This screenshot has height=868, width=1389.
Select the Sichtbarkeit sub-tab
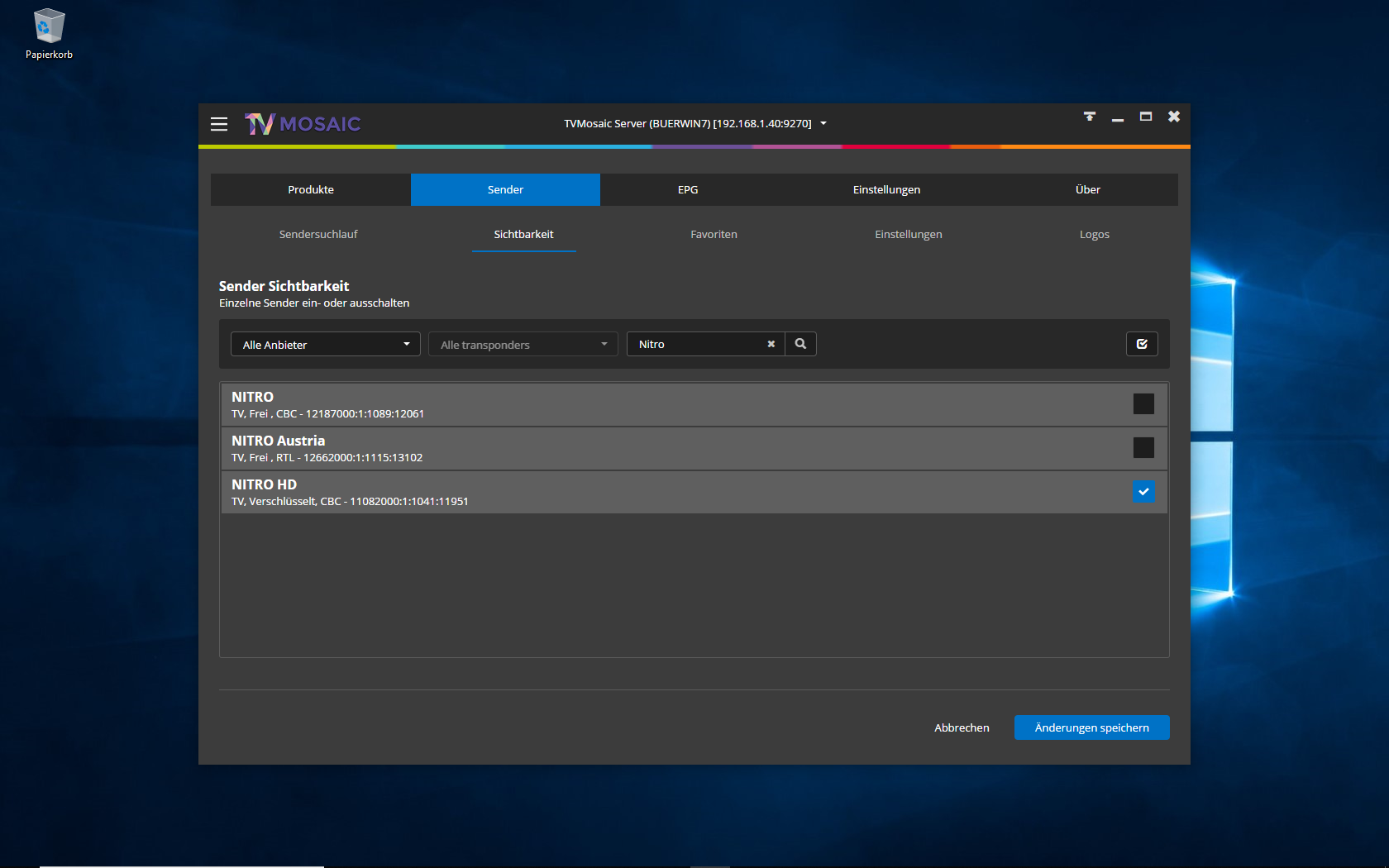(x=524, y=234)
